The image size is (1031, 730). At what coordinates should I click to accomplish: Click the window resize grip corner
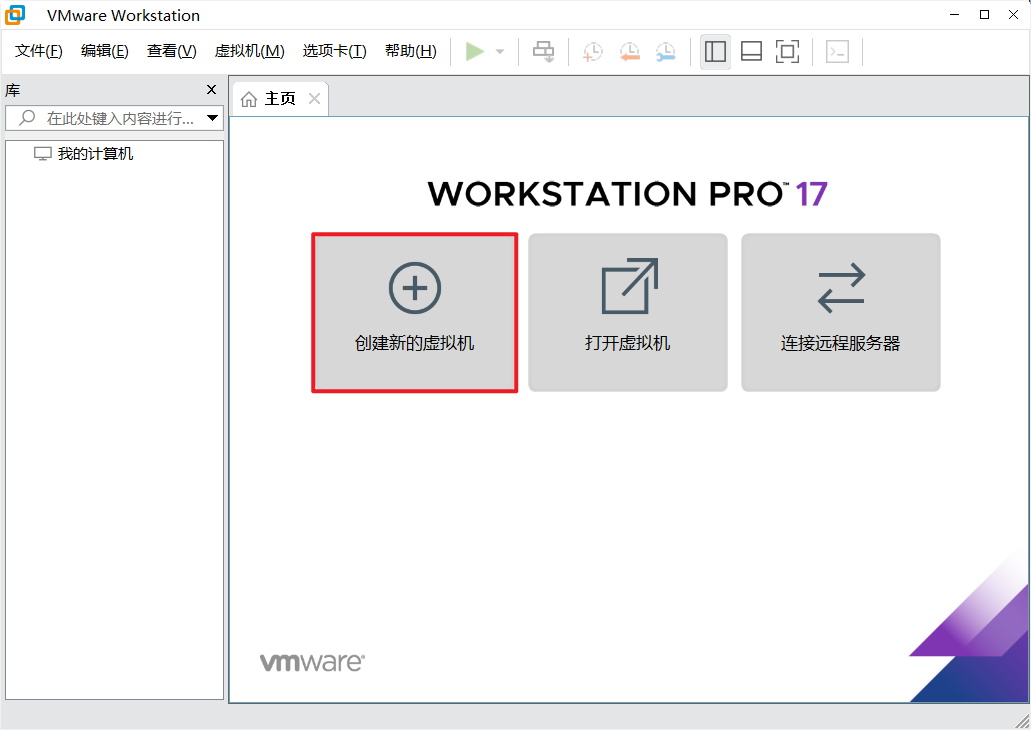(x=1022, y=721)
